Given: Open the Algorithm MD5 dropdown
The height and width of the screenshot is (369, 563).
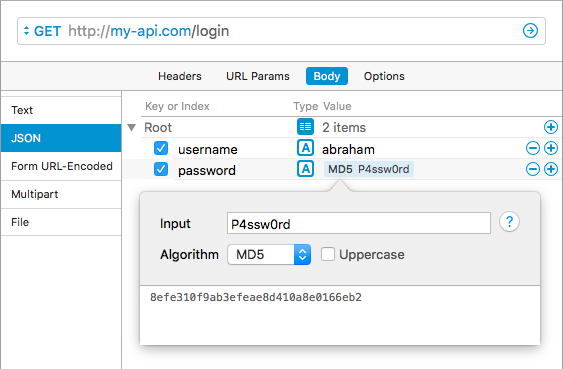Looking at the screenshot, I should (269, 254).
